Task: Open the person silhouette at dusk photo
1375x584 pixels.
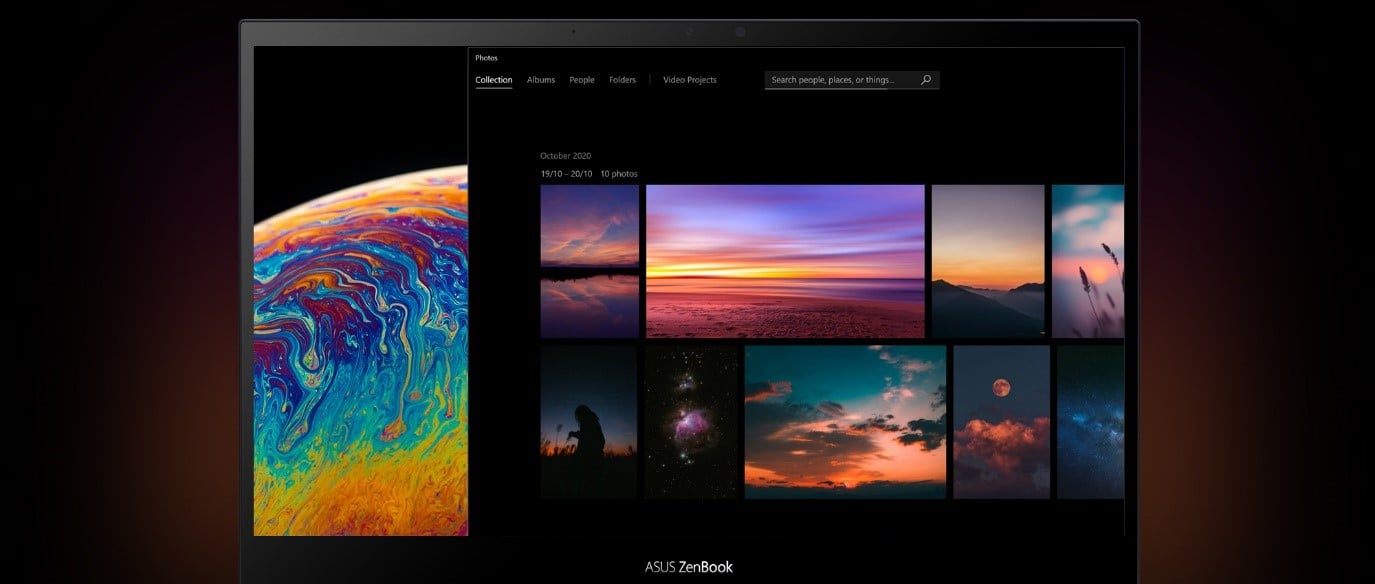Action: (x=589, y=422)
